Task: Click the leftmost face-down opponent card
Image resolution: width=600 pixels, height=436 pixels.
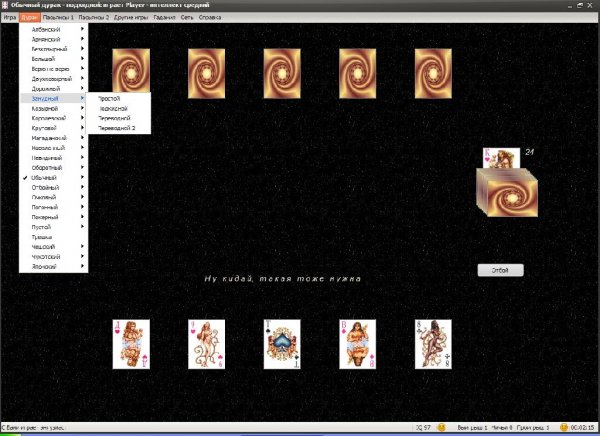Action: pyautogui.click(x=131, y=73)
